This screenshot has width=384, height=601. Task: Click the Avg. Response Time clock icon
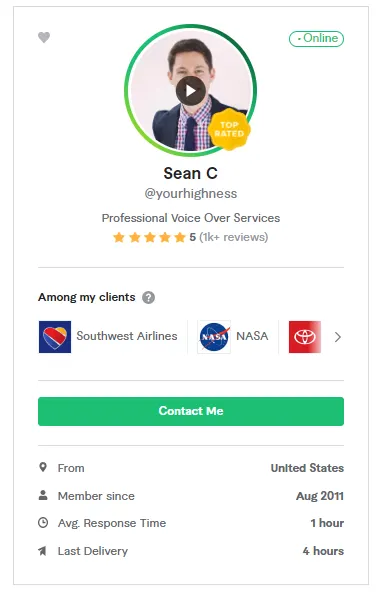pyautogui.click(x=43, y=523)
